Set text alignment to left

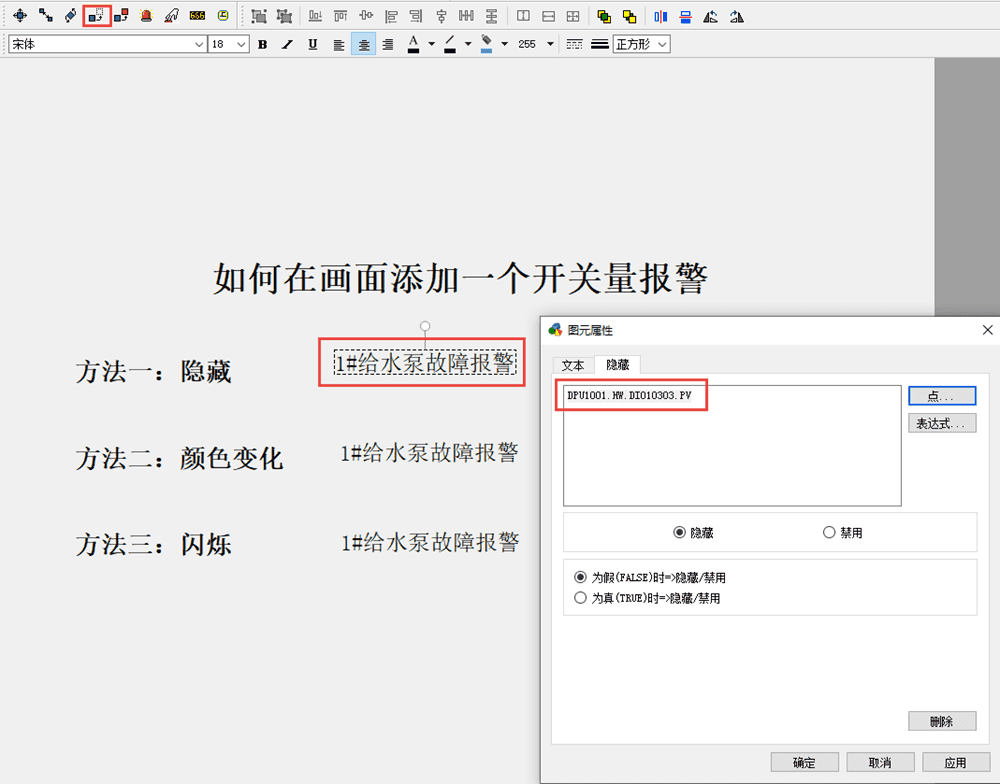[339, 44]
